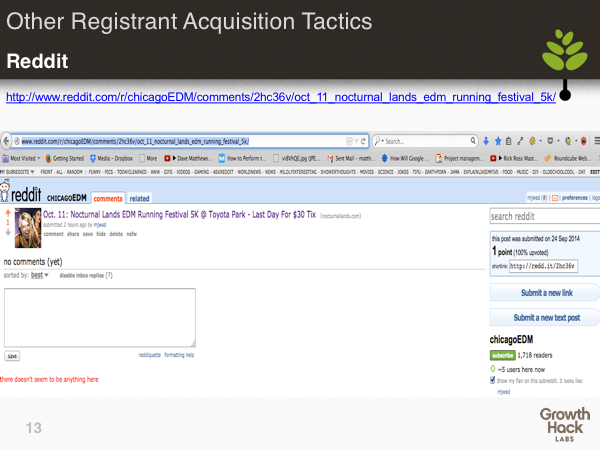
Task: Click the magnifier icon in browser search box
Action: pos(473,141)
